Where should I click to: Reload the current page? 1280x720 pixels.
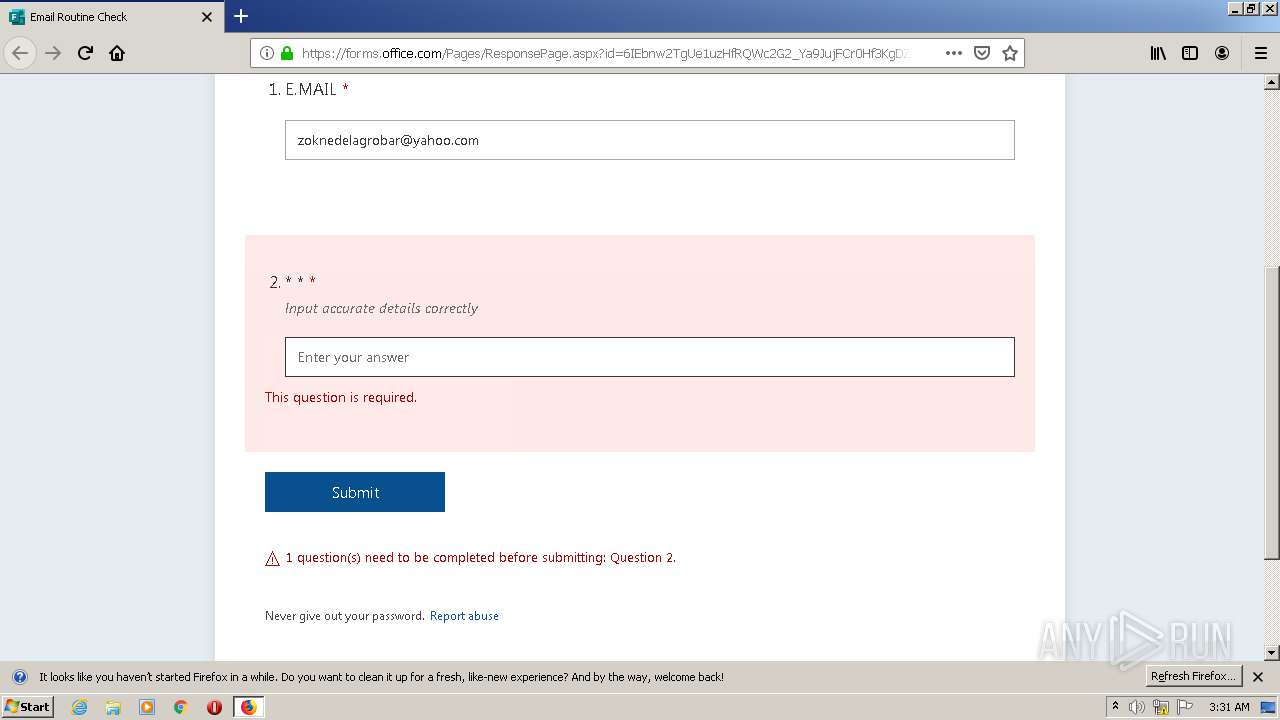85,53
